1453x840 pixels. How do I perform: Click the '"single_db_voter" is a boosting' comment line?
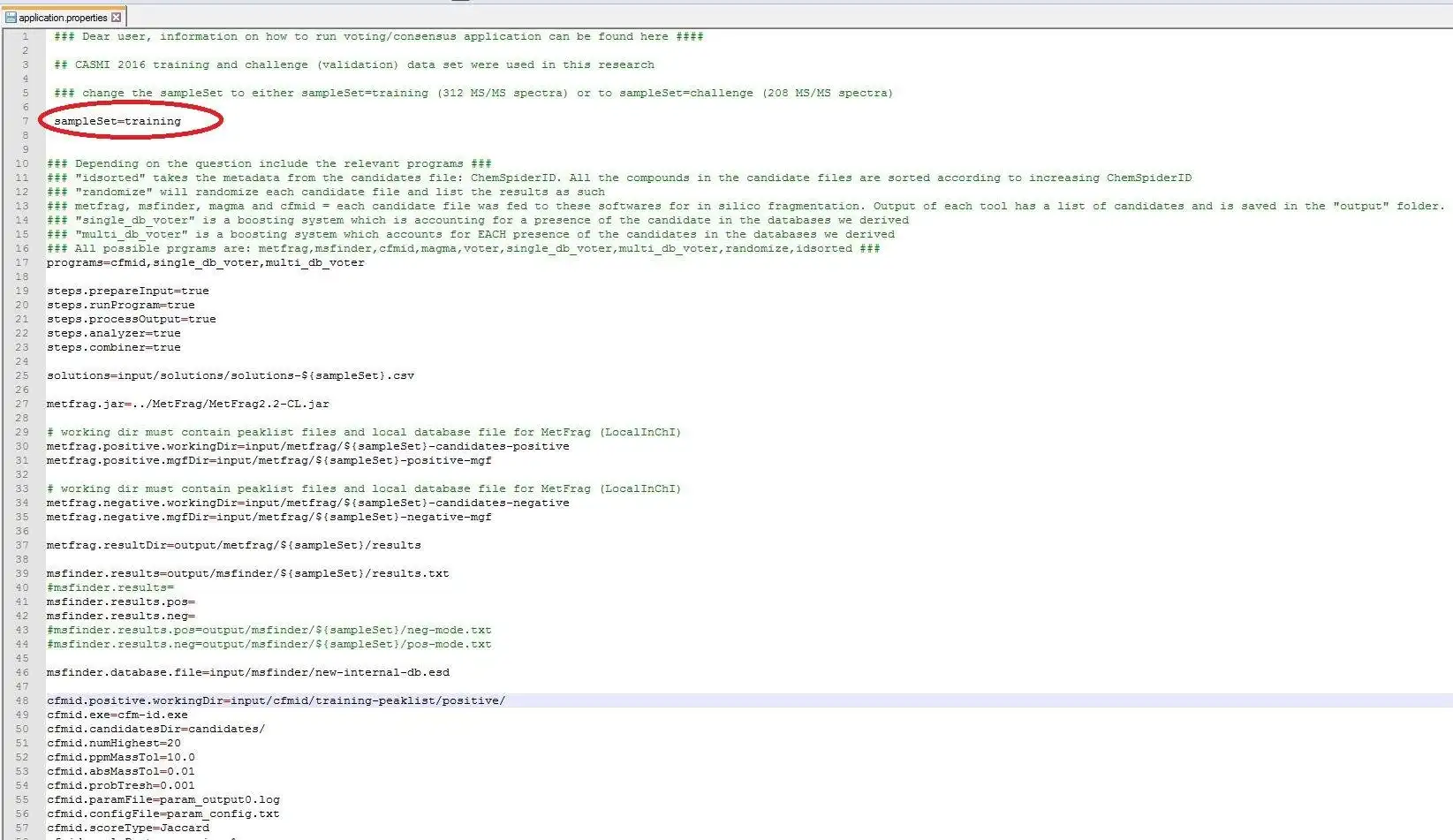[478, 220]
